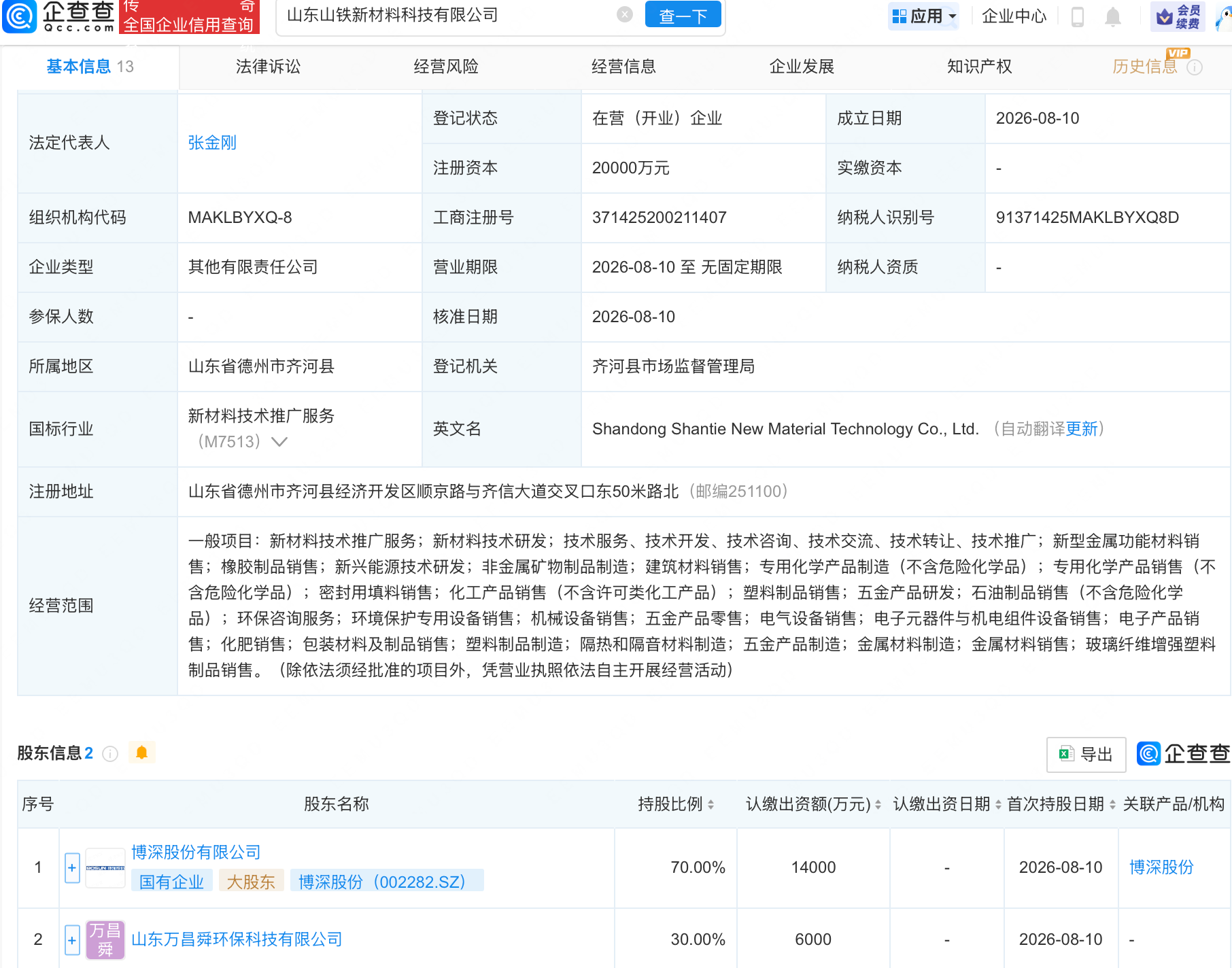This screenshot has height=968, width=1232.
Task: Open legal representative 张金刚 profile
Action: (x=212, y=143)
